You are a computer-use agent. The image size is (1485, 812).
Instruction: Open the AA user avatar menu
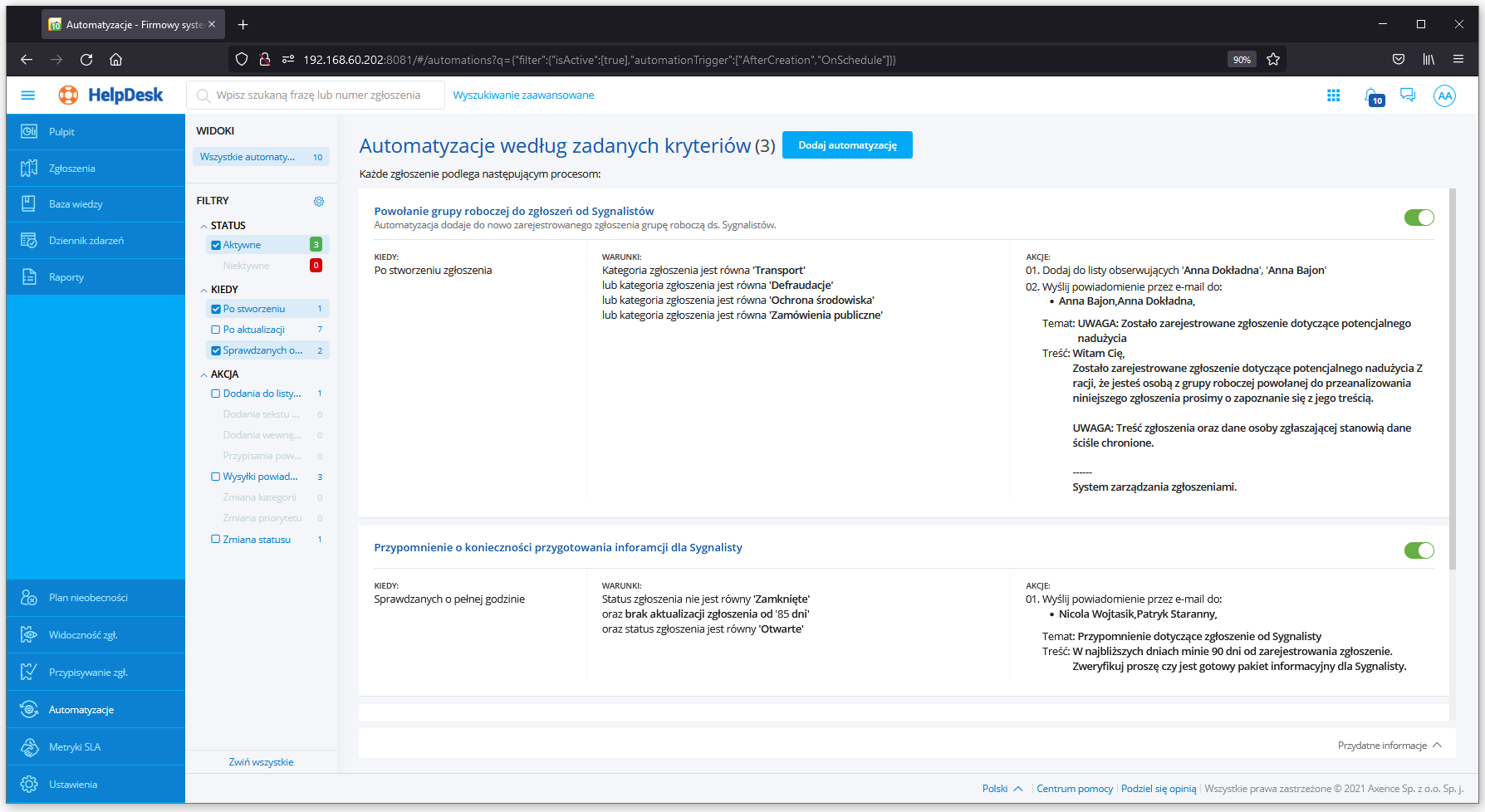click(x=1445, y=95)
